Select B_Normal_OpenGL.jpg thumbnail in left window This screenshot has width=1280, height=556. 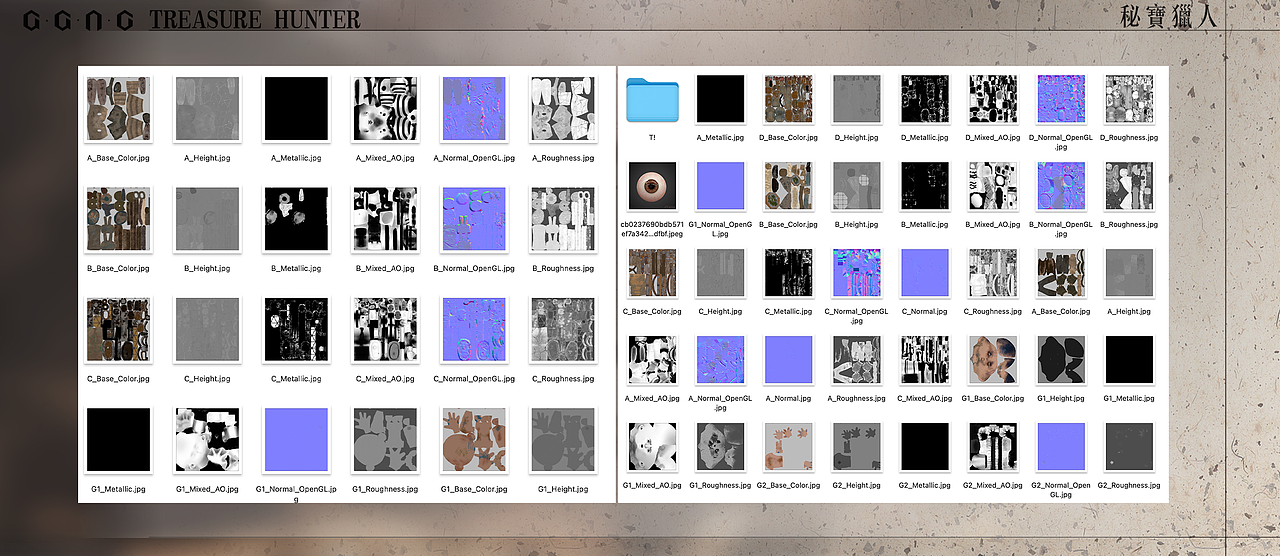pos(473,219)
